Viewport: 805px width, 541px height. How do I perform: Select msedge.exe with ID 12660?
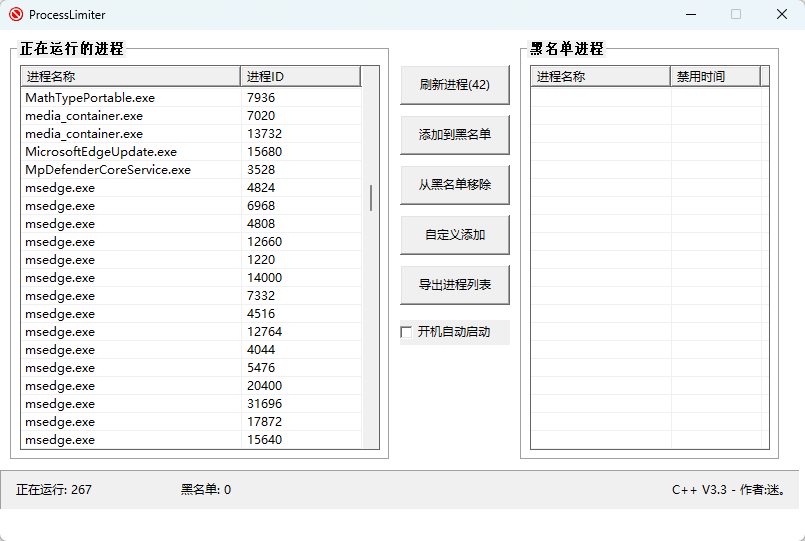(191, 241)
